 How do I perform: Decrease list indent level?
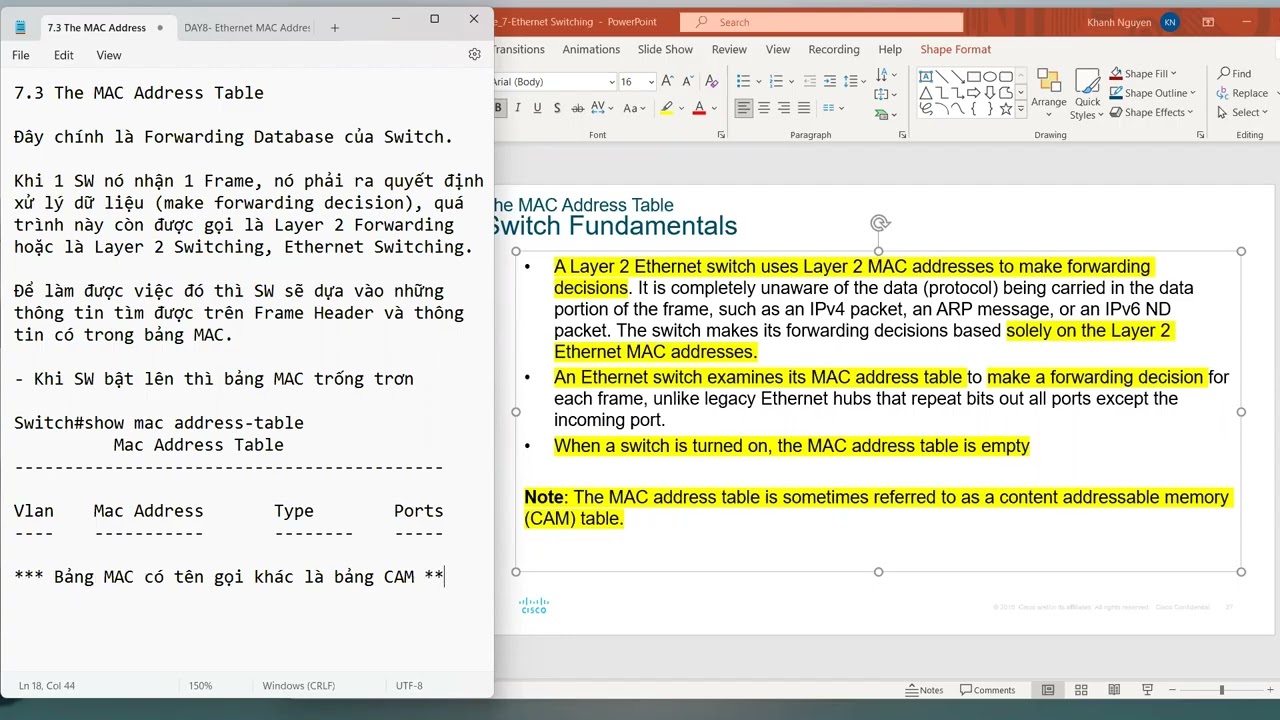810,81
